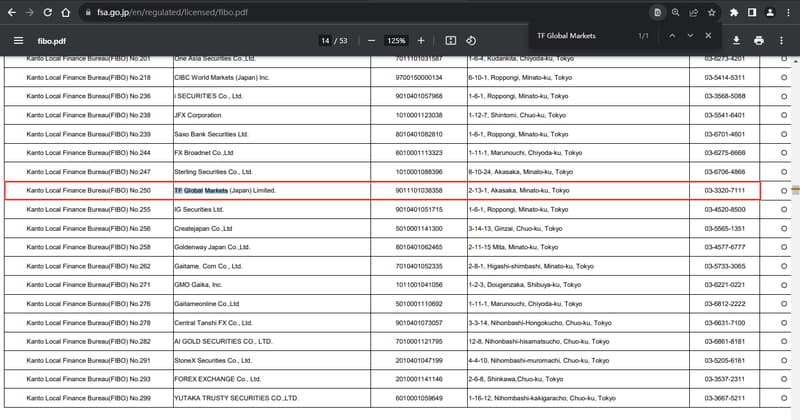This screenshot has height=420, width=800.
Task: Close the find bar
Action: (708, 36)
